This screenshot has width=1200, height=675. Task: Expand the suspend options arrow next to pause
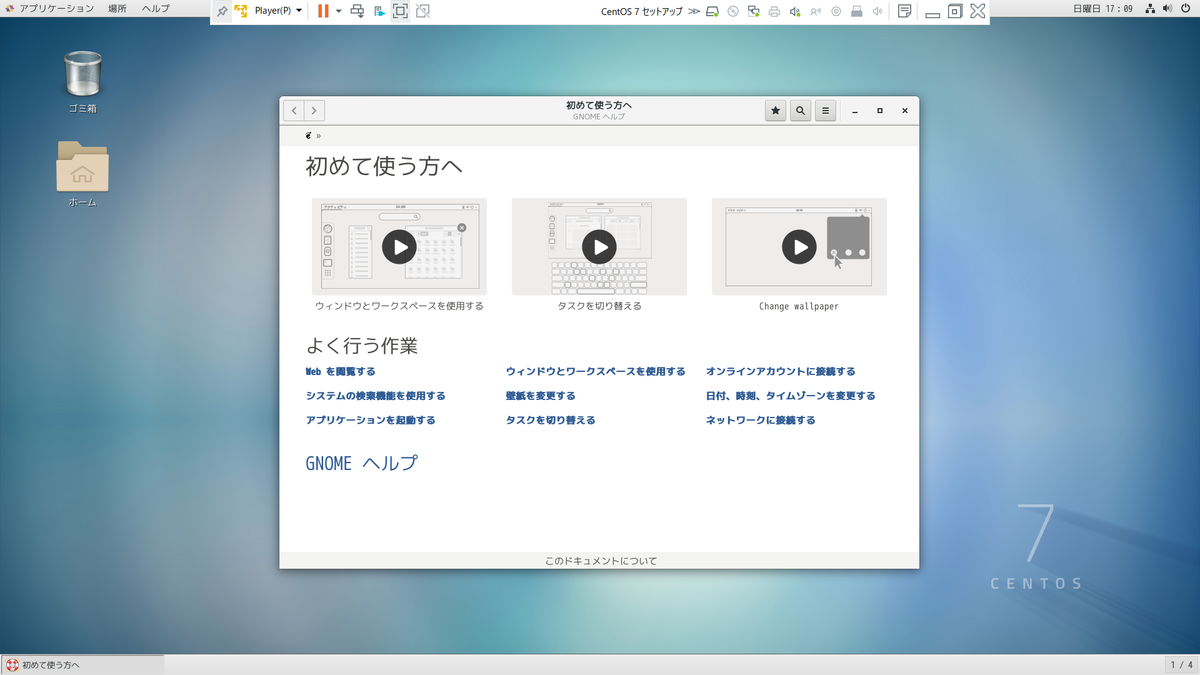pyautogui.click(x=338, y=11)
